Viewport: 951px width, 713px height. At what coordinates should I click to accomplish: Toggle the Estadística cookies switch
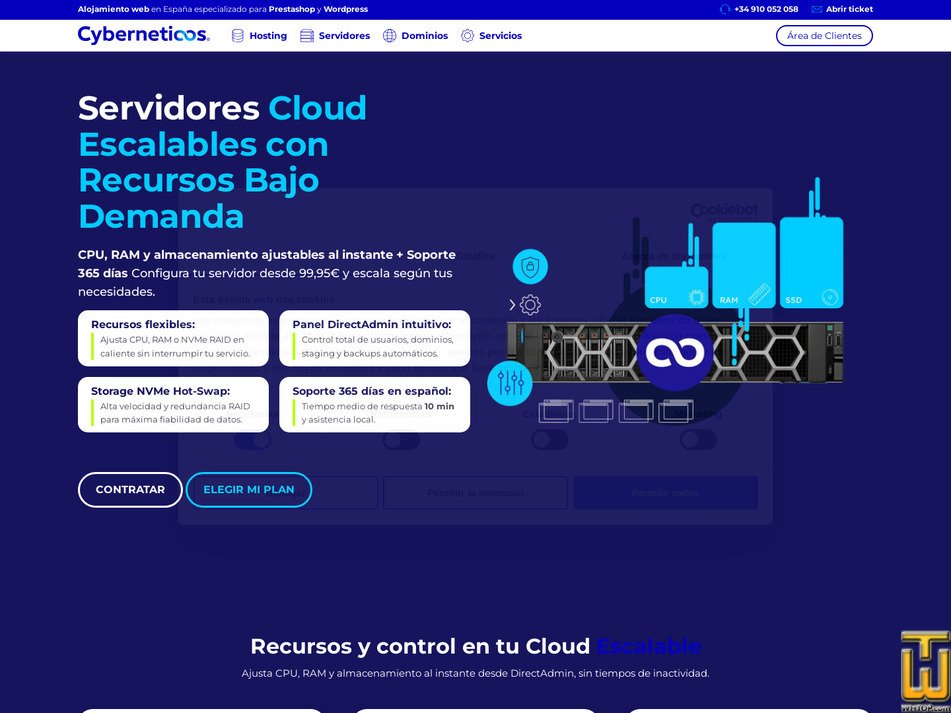coord(549,440)
